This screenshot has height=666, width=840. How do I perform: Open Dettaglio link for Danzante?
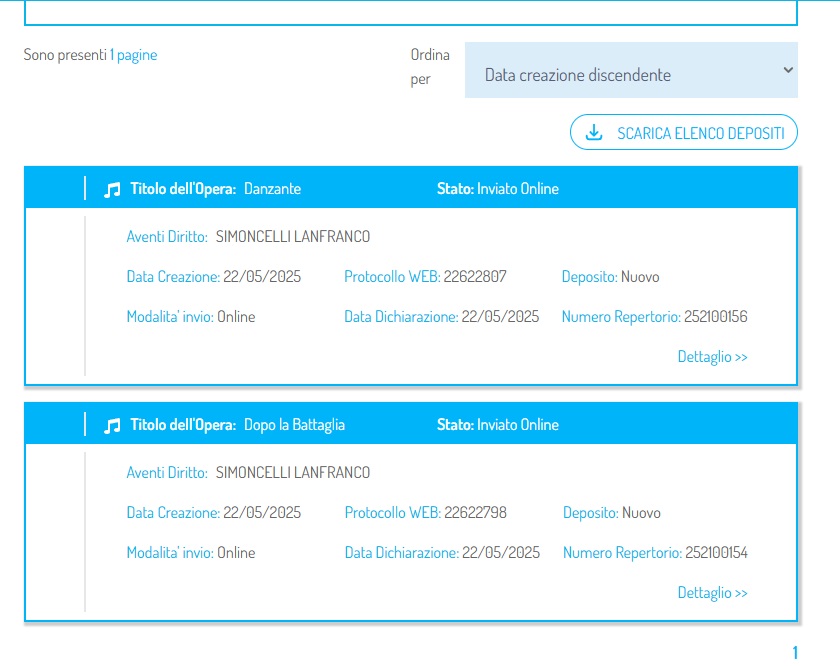point(712,357)
